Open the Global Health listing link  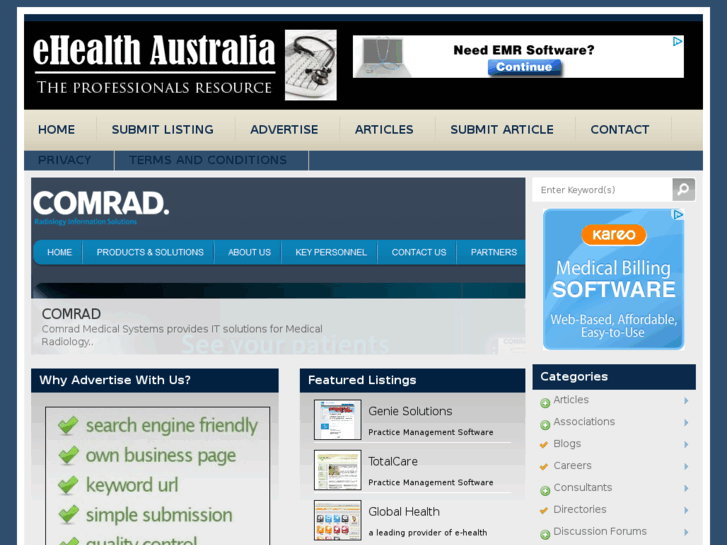click(x=404, y=512)
